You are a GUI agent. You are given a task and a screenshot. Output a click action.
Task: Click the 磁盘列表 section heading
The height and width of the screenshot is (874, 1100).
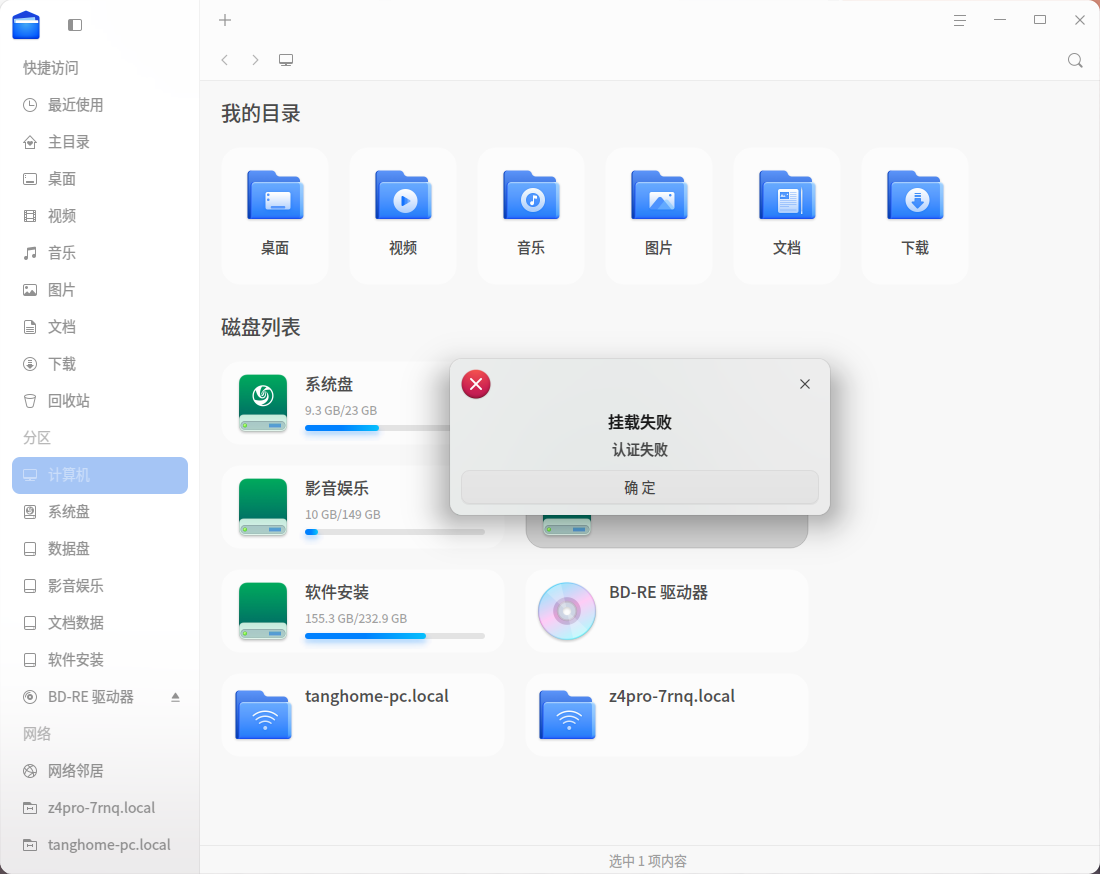point(261,328)
